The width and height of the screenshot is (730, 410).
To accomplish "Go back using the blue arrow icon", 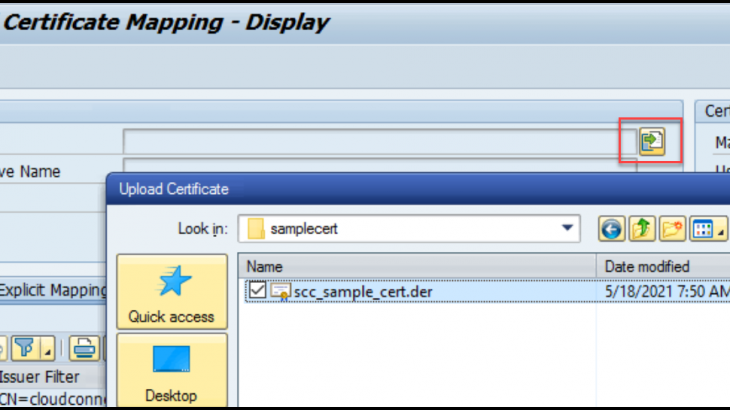I will tap(611, 229).
